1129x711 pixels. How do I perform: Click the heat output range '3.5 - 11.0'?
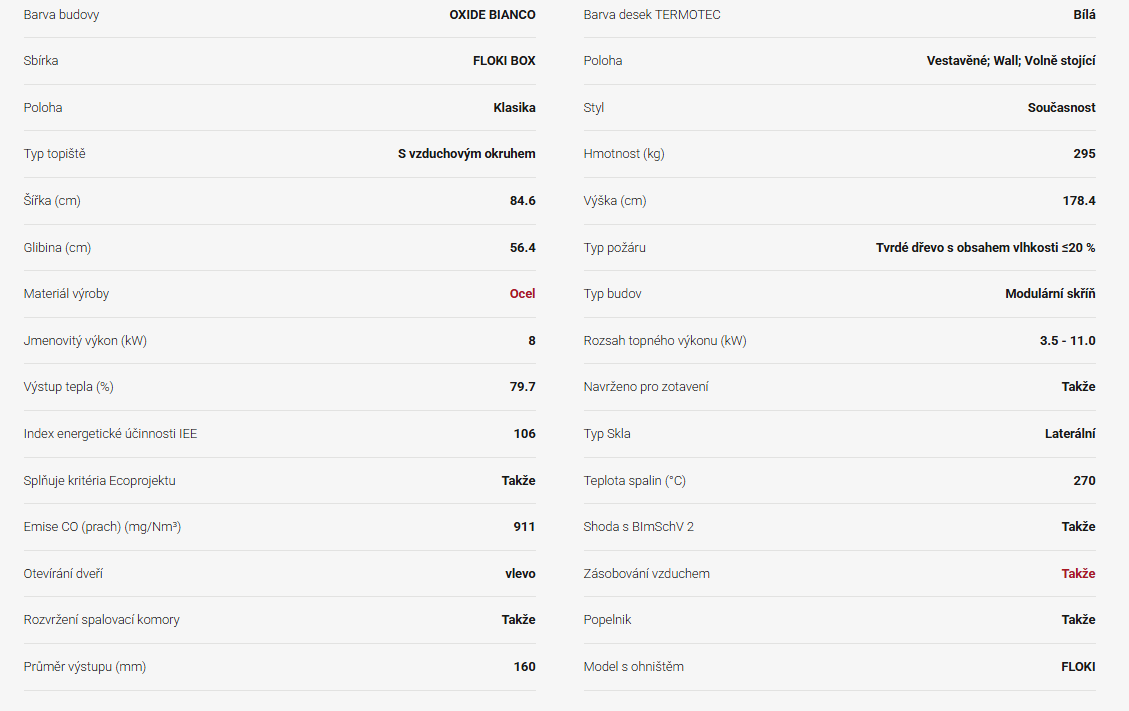tap(1067, 341)
